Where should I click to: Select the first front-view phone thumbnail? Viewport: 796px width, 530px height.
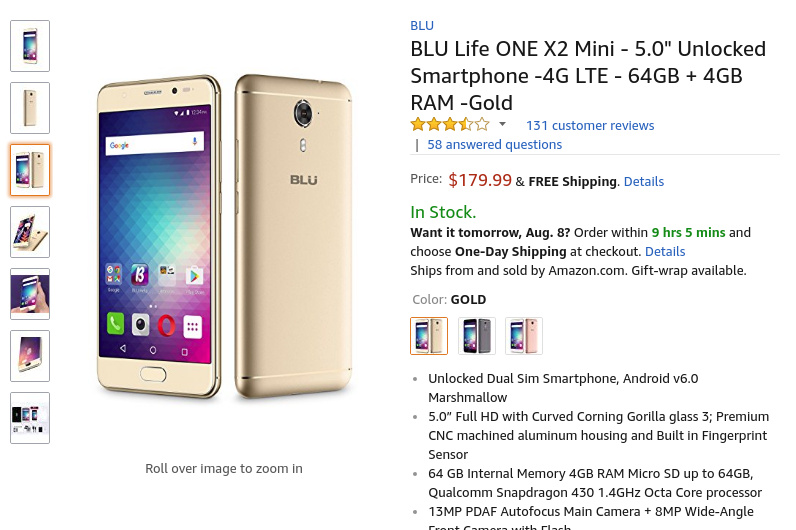(30, 46)
